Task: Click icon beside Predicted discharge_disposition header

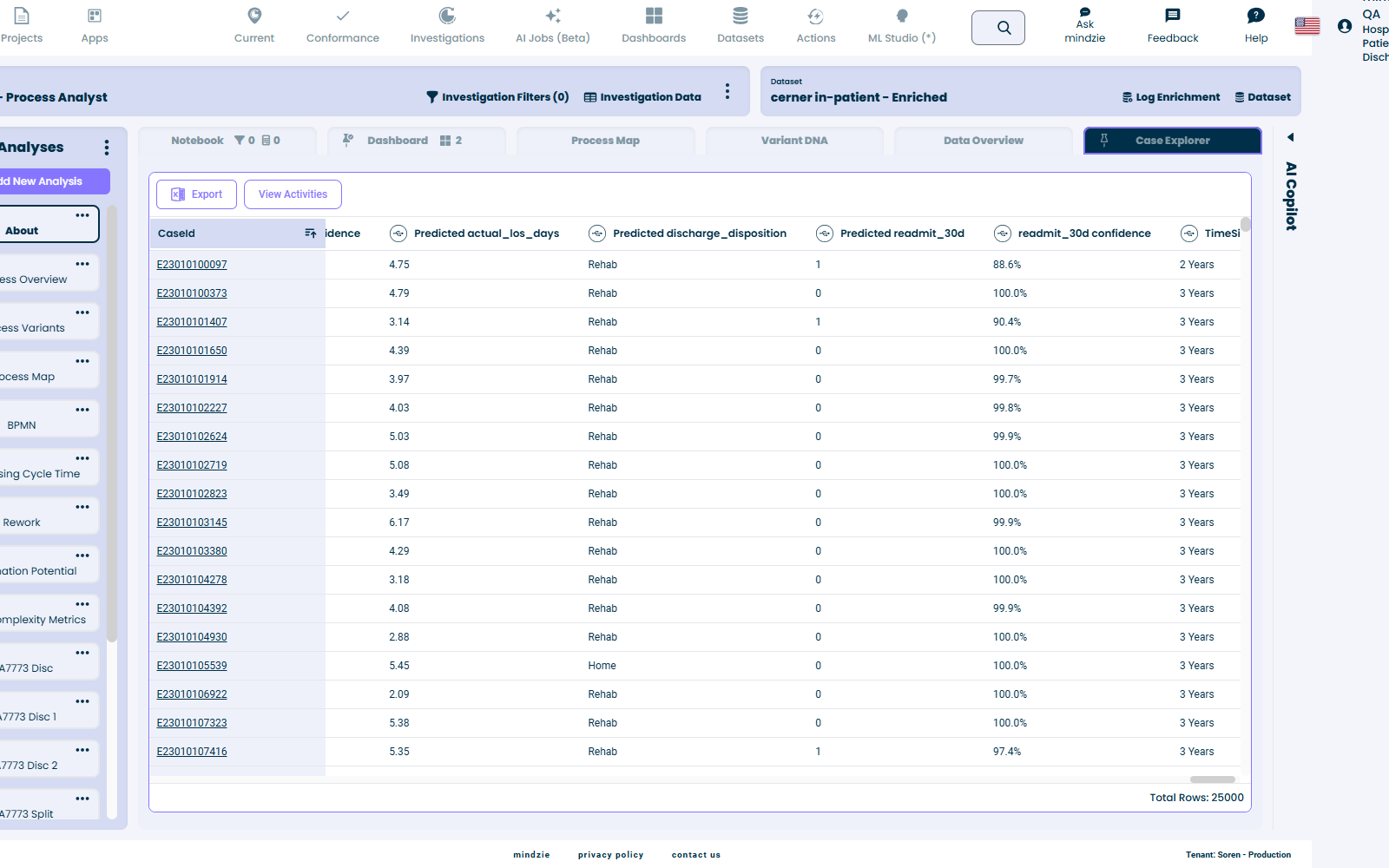Action: [597, 233]
